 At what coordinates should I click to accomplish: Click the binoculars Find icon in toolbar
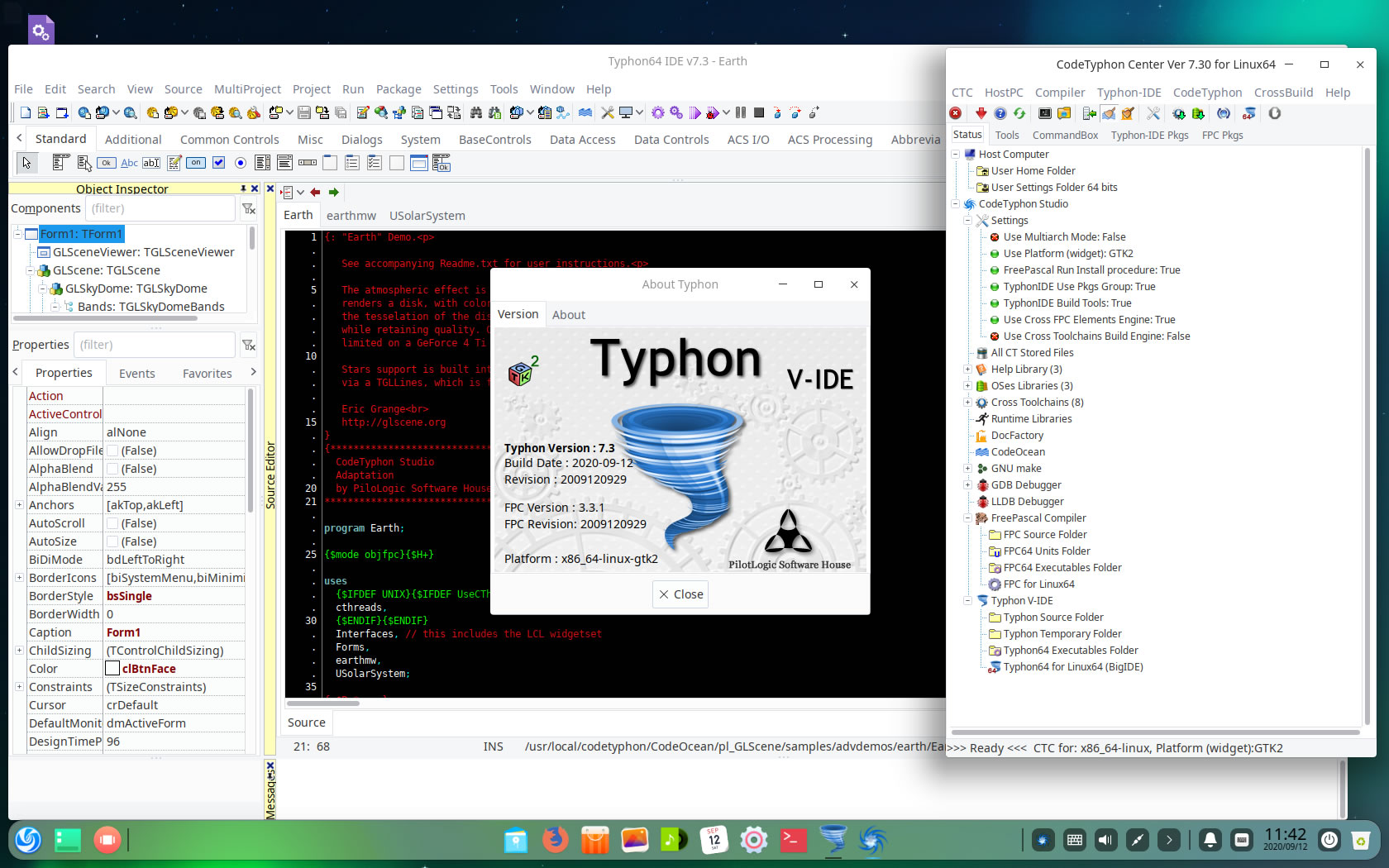[x=475, y=113]
